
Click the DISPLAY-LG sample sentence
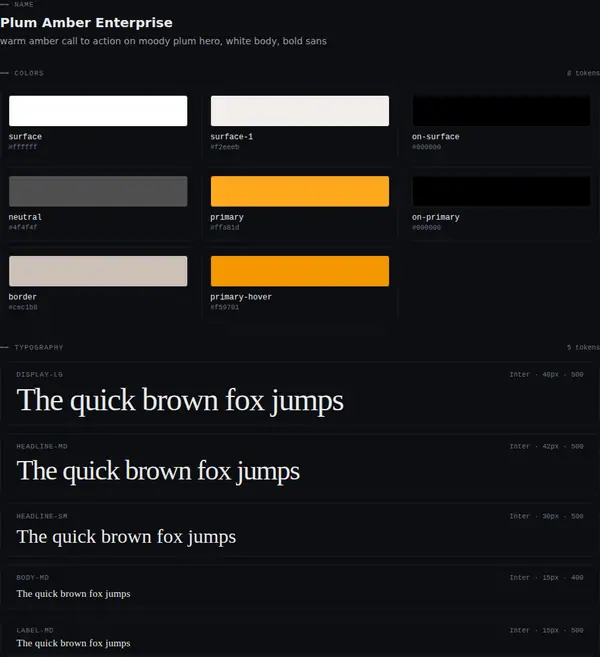[180, 401]
